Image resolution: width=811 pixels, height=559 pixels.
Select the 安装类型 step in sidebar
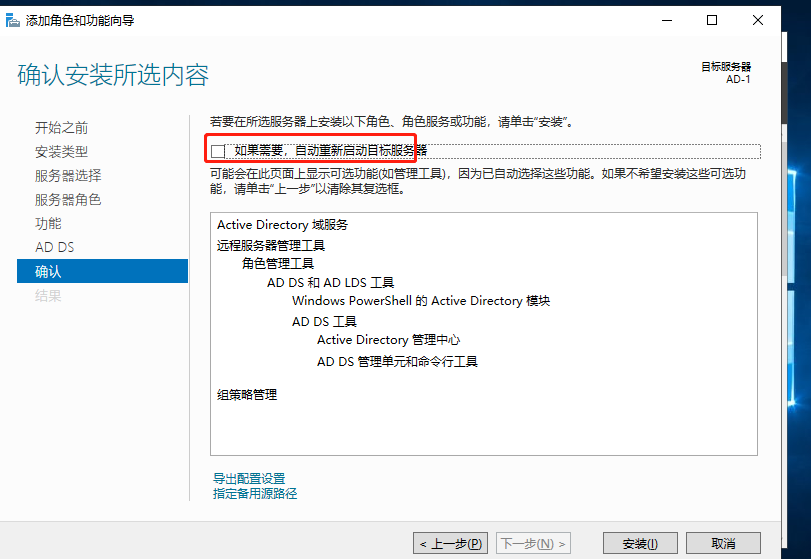(61, 152)
